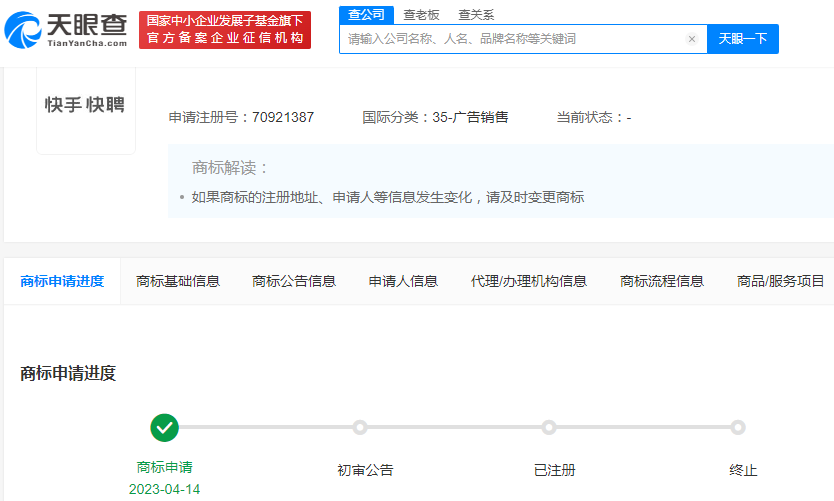This screenshot has height=501, width=834.
Task: Select the green checkmark 商标申请 step
Action: click(164, 428)
